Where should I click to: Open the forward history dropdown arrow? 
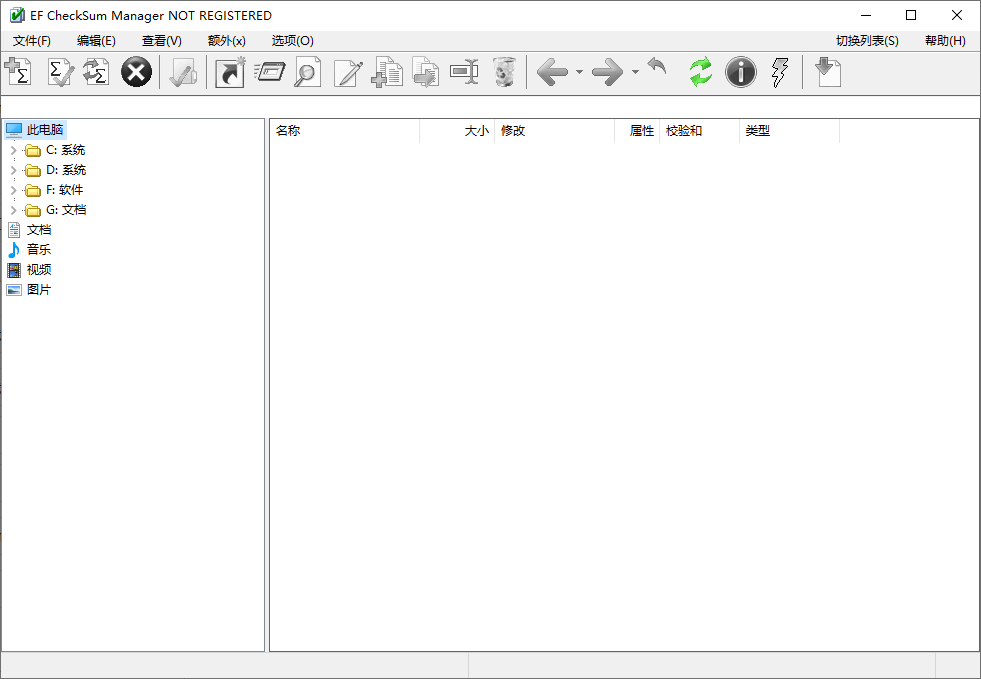635,72
